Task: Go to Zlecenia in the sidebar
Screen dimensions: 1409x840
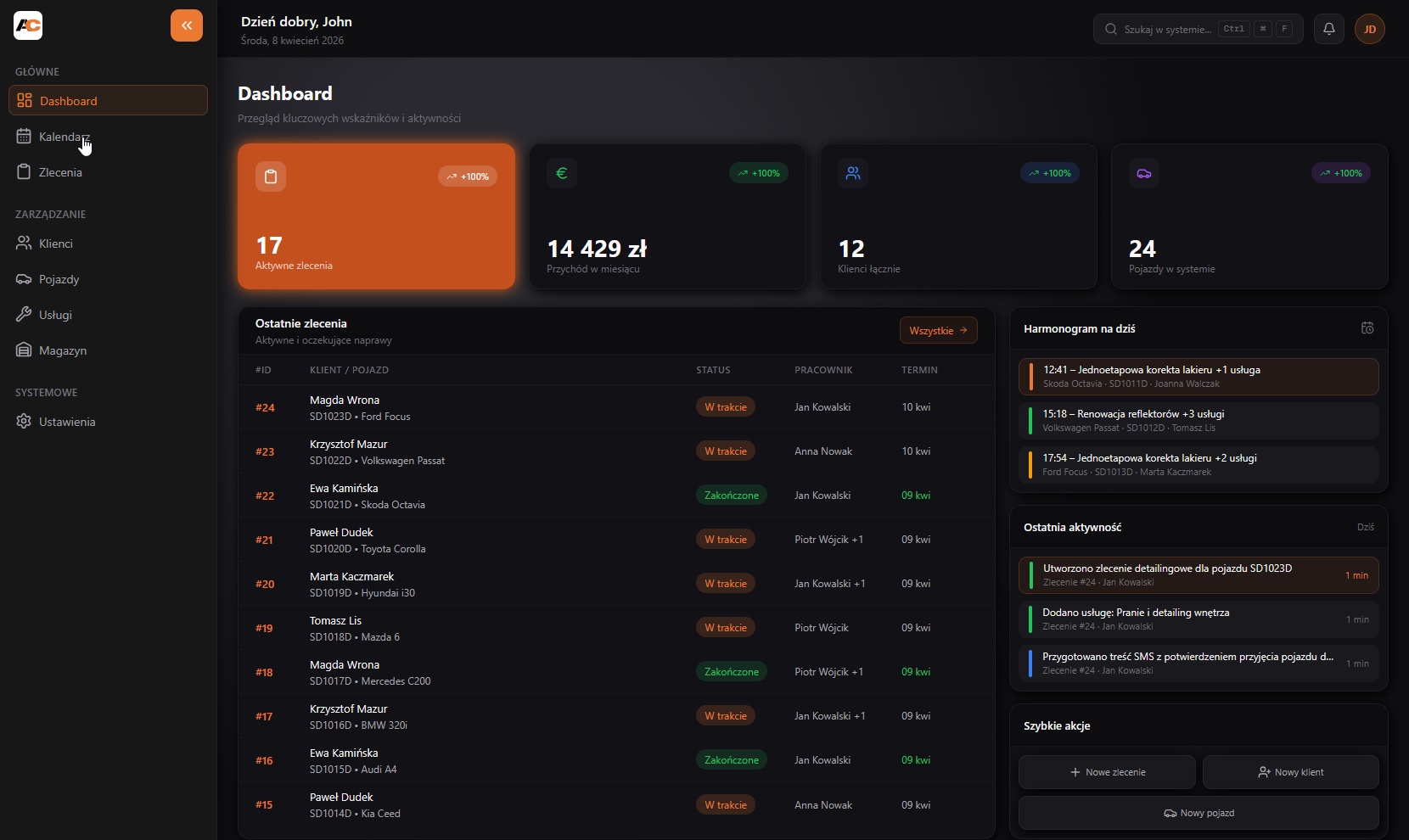Action: [x=60, y=172]
